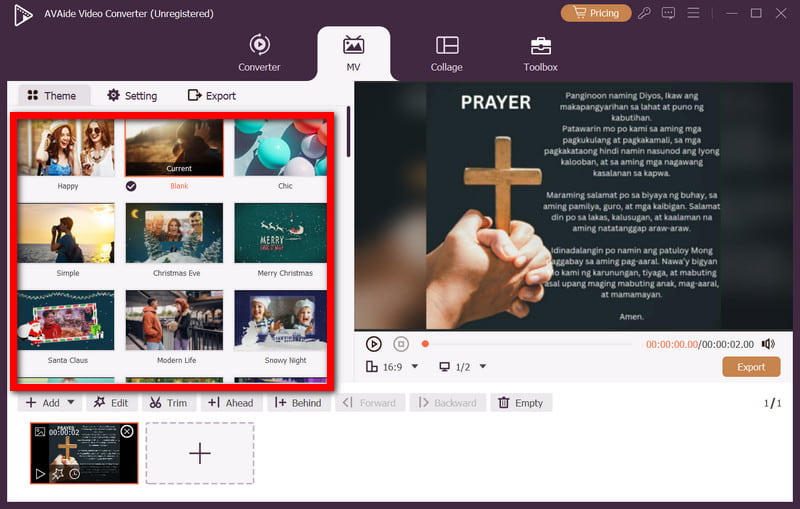
Task: Click the star edit icon on clip
Action: point(58,473)
